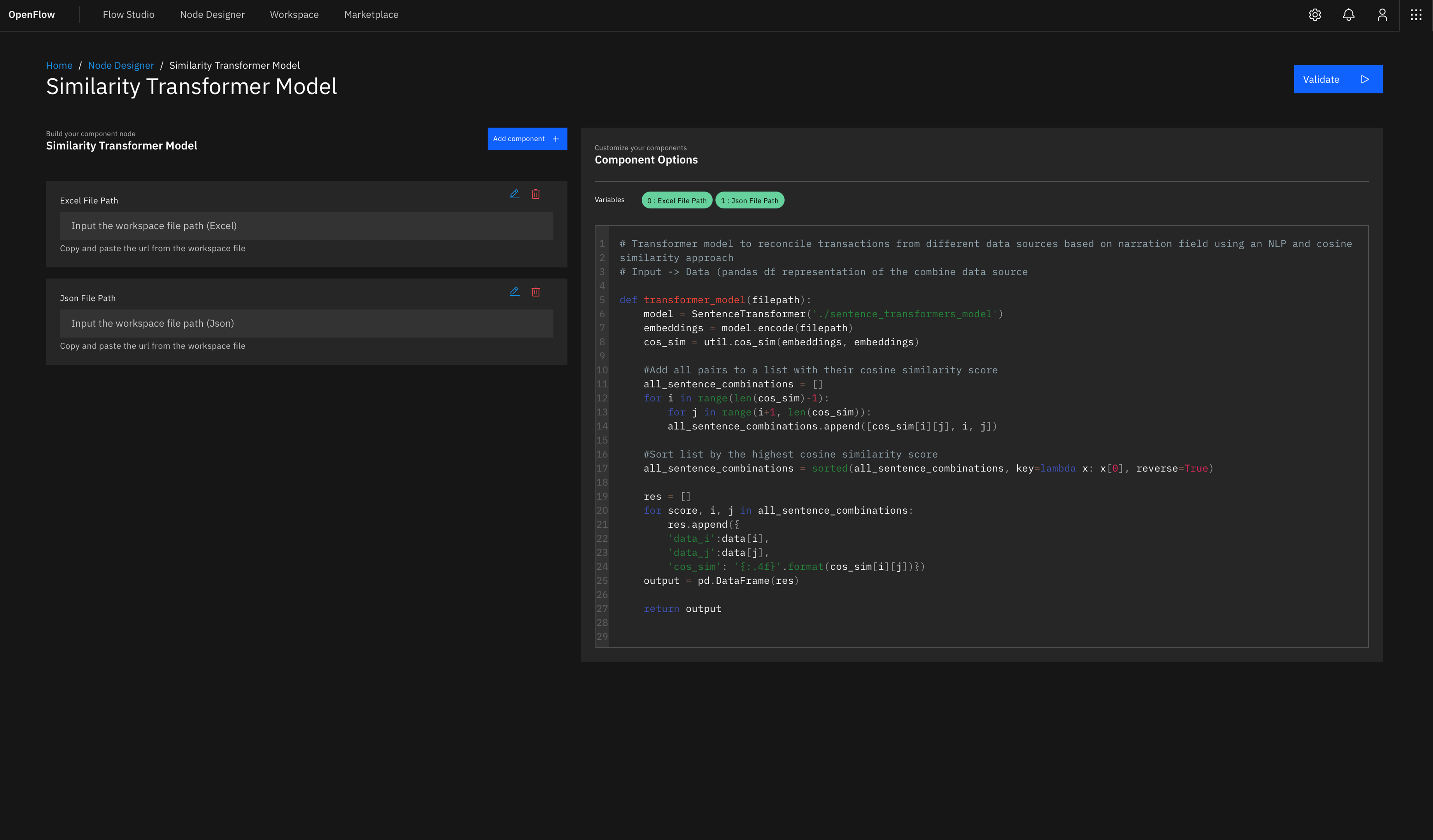Viewport: 1433px width, 840px height.
Task: Follow the Home breadcrumb link
Action: click(59, 65)
